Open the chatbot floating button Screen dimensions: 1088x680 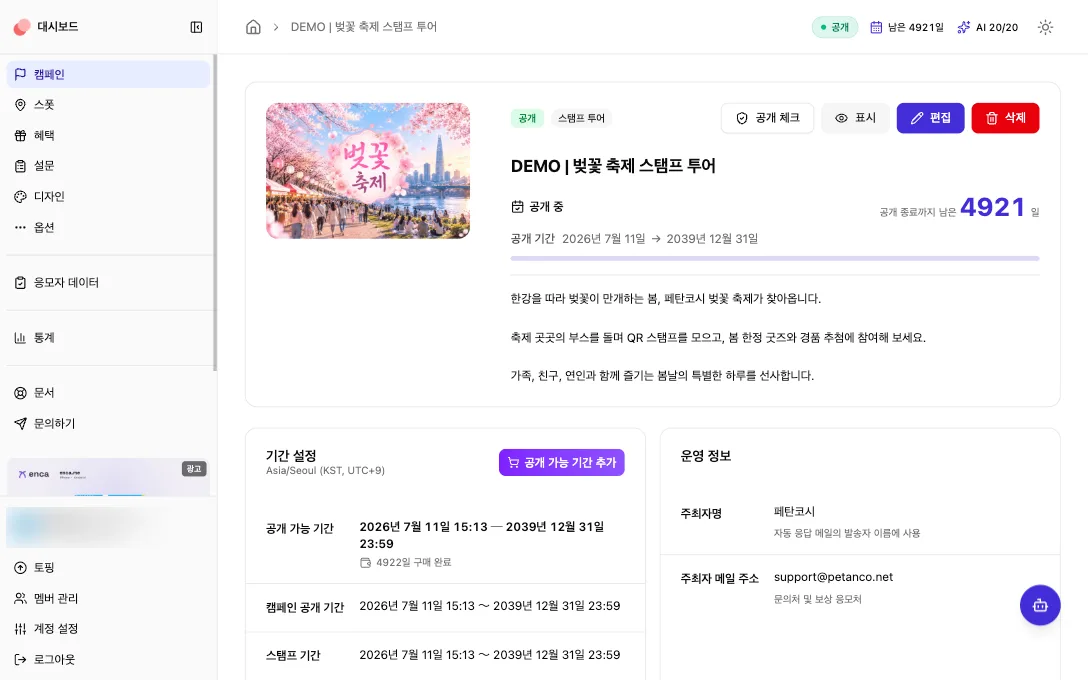pyautogui.click(x=1039, y=605)
